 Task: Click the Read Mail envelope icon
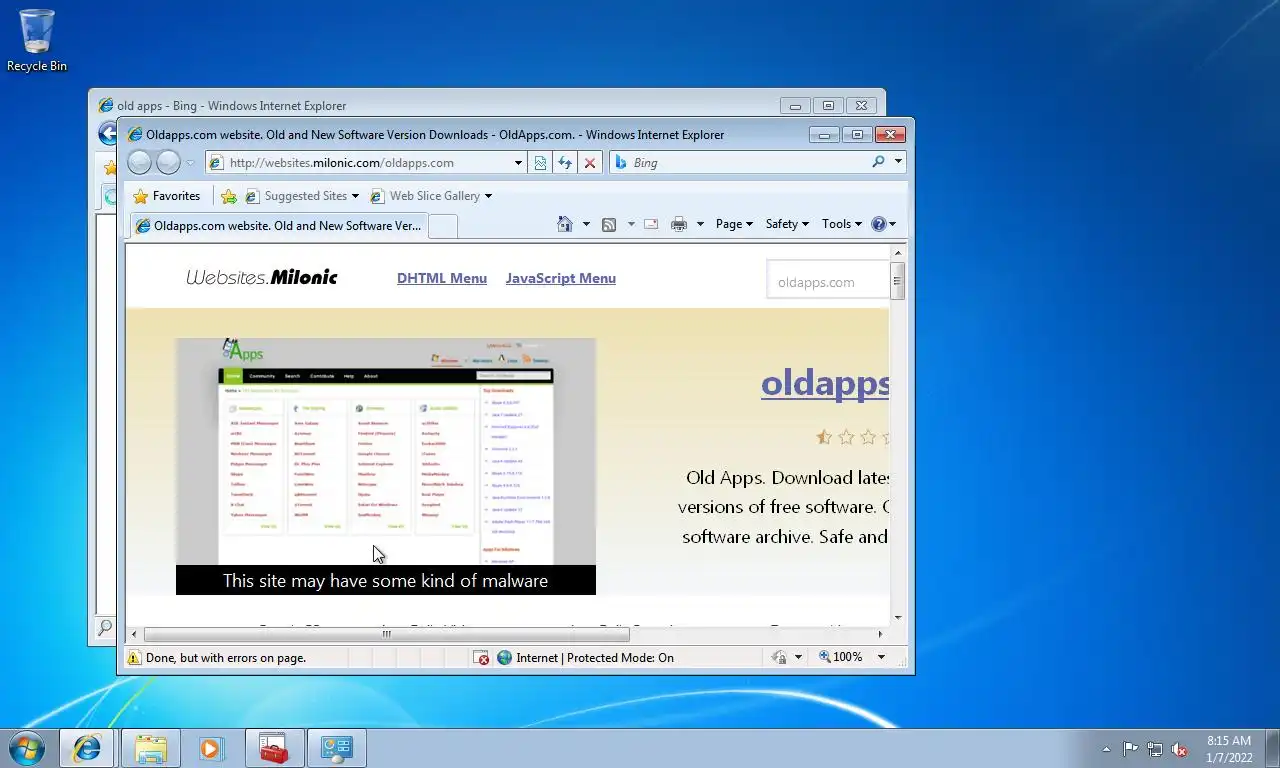pos(651,224)
